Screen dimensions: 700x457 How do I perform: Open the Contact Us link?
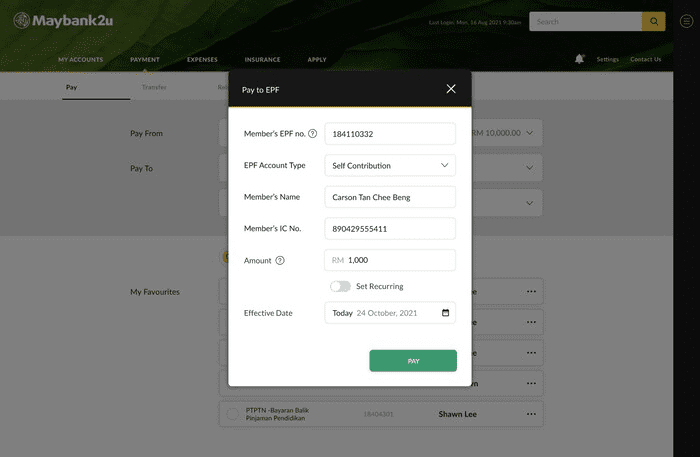pos(645,59)
